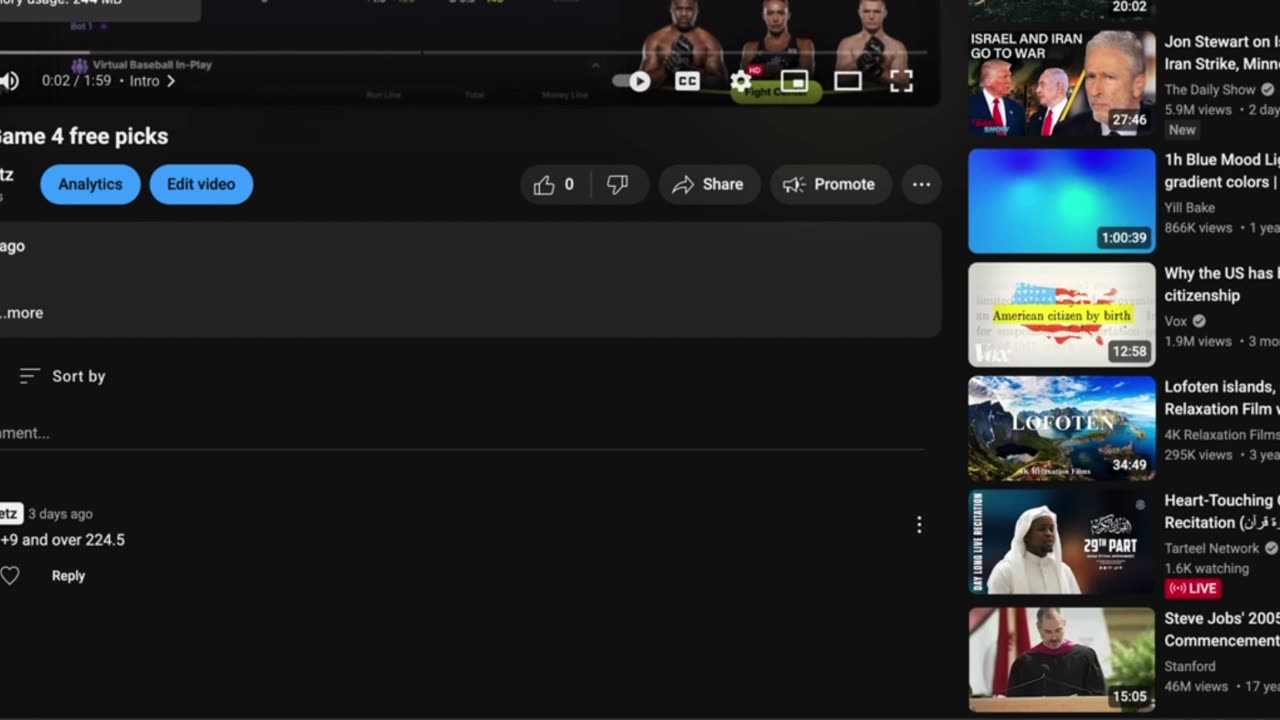Visit The Daily Show channel
Viewport: 1280px width, 720px height.
click(1210, 90)
